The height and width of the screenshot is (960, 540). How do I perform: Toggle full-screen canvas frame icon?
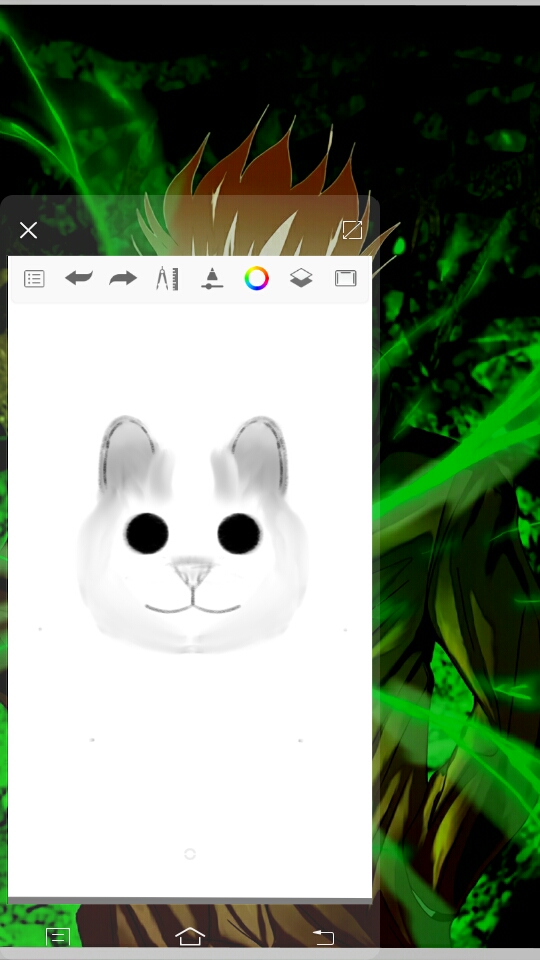346,279
